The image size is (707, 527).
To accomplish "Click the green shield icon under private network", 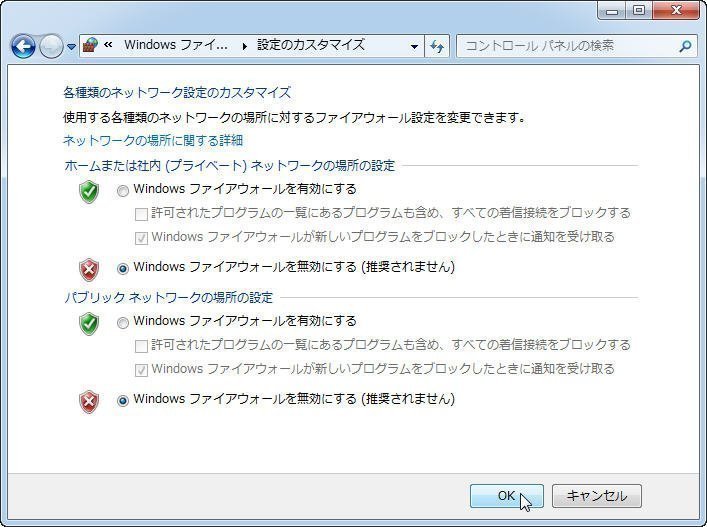I will 89,191.
